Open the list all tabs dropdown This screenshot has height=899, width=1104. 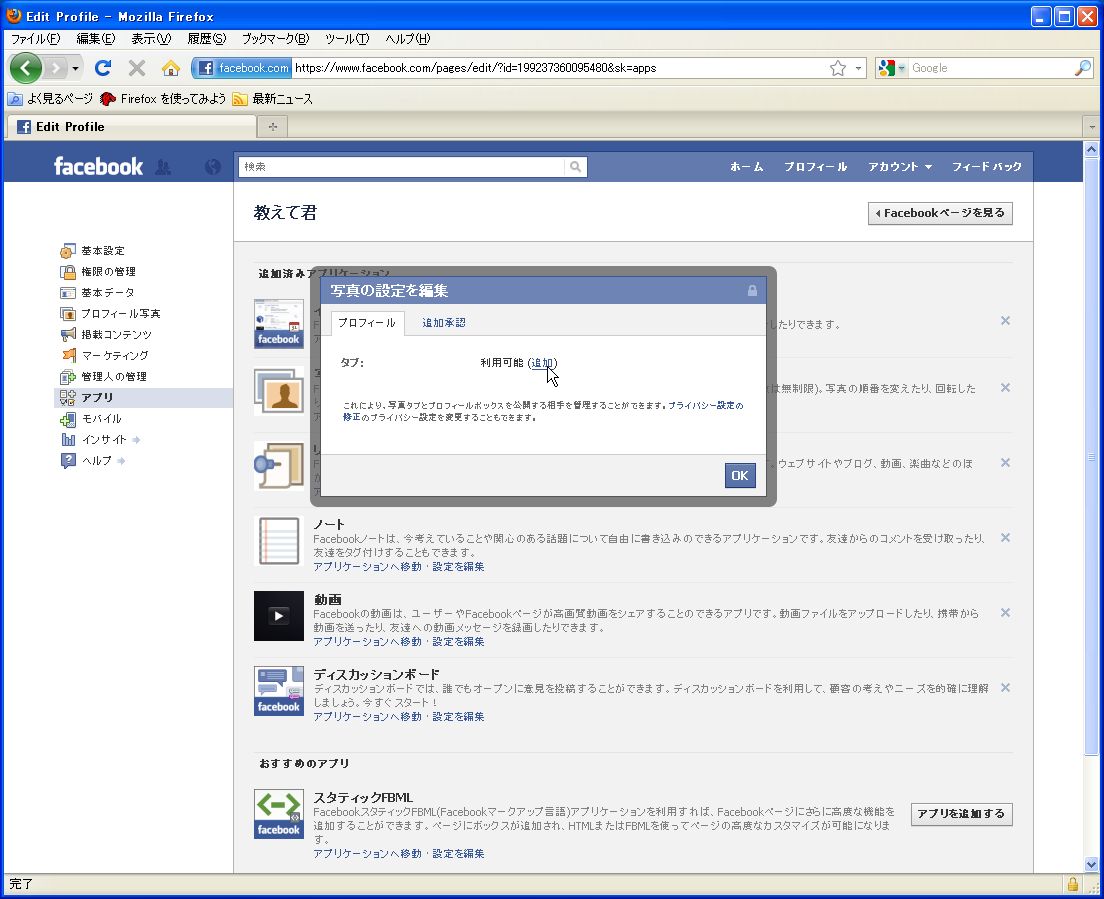click(x=1092, y=127)
